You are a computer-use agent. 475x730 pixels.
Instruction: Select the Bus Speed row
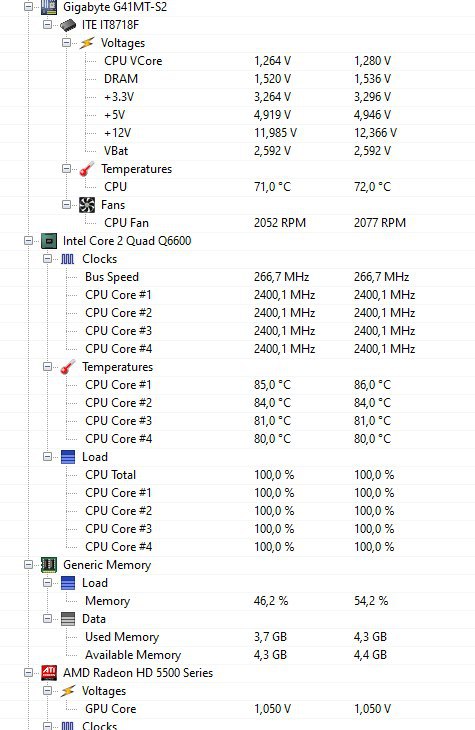[238, 277]
